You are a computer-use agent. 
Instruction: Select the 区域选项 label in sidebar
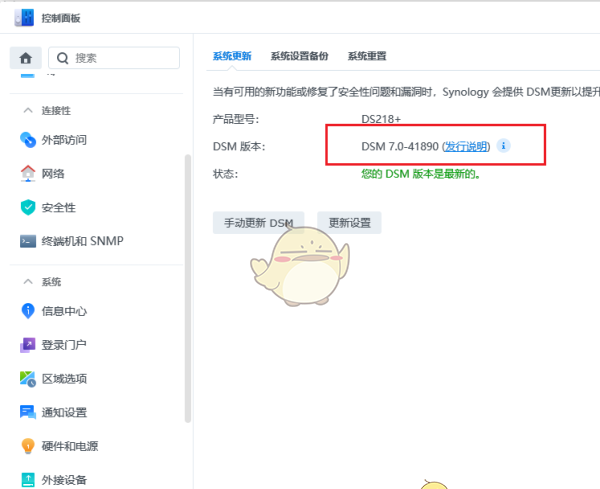(x=64, y=379)
